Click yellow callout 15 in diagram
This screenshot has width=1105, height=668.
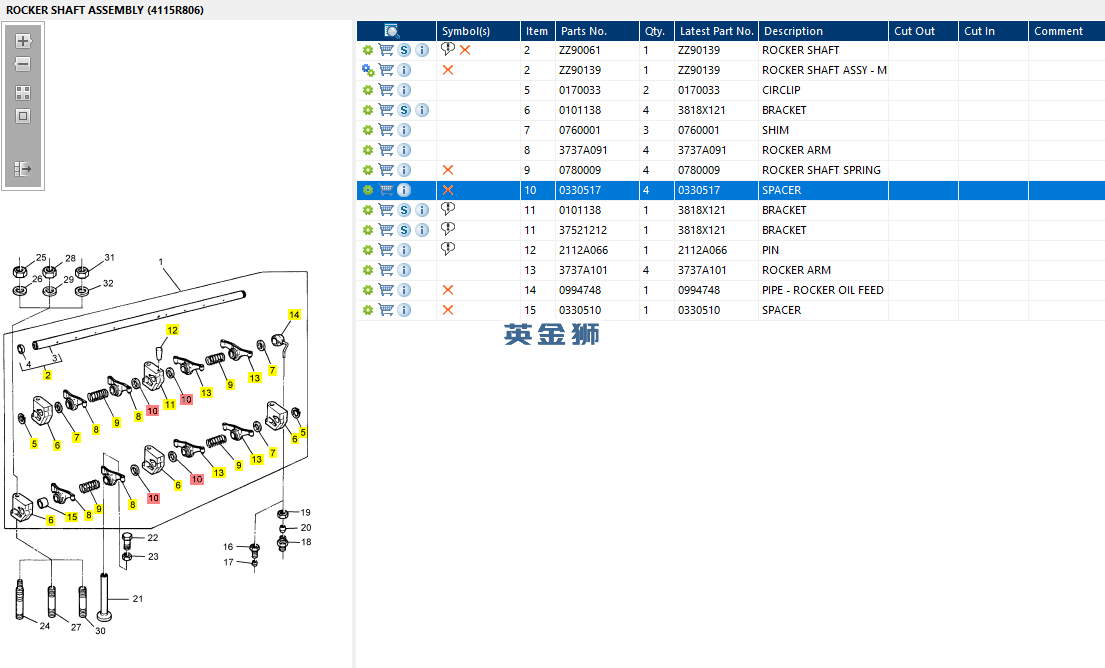(72, 517)
